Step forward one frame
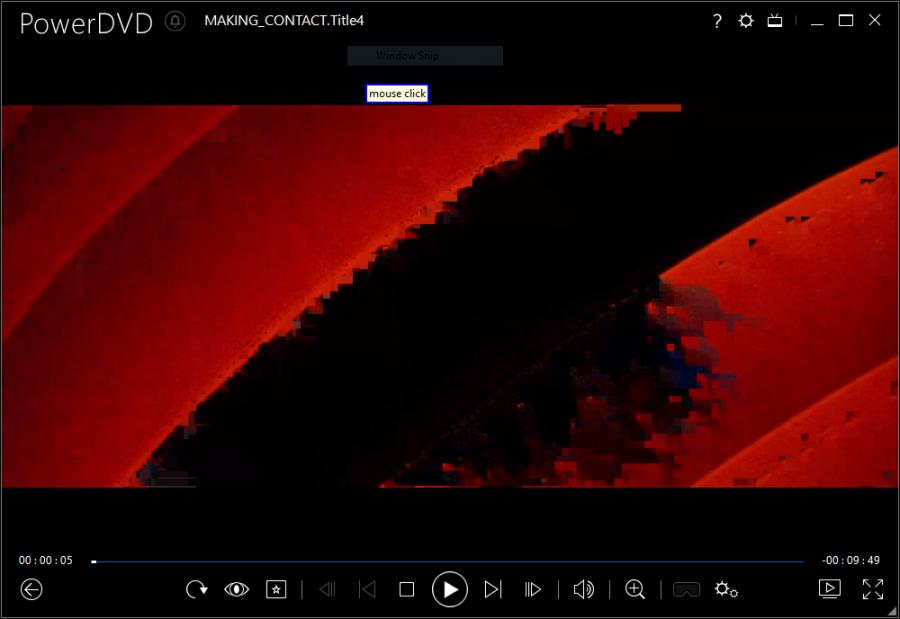900x619 pixels. [x=533, y=589]
